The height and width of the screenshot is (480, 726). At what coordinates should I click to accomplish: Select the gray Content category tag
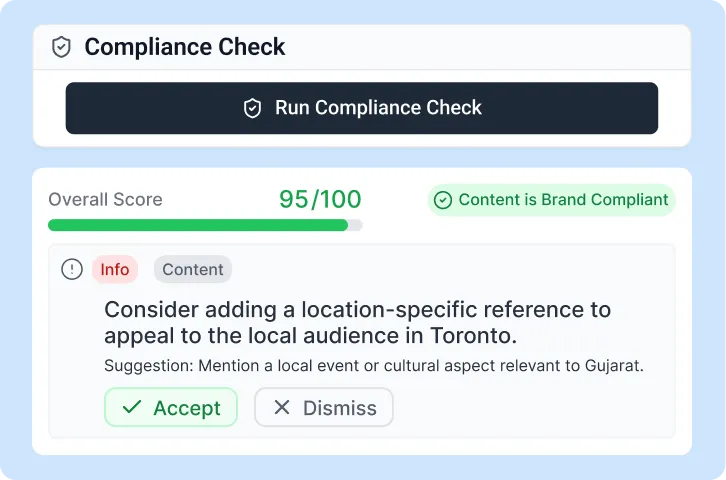point(193,269)
